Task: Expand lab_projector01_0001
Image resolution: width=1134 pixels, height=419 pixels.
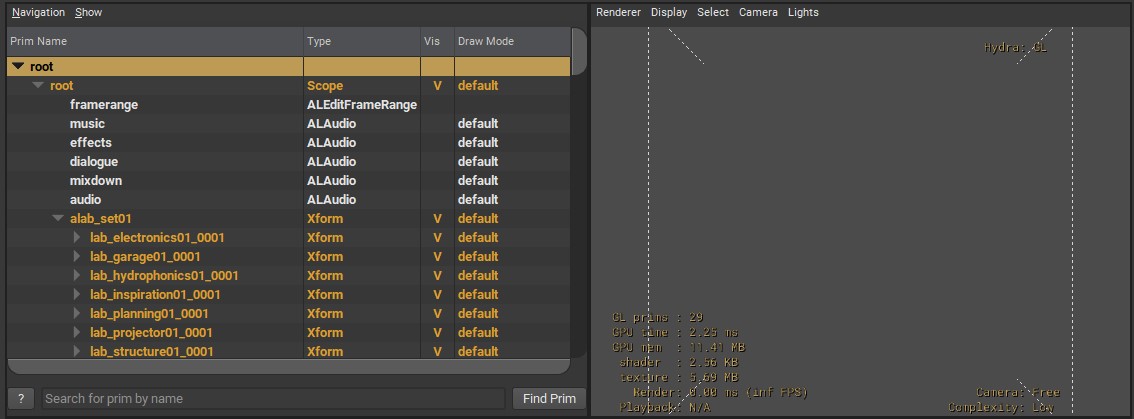Action: pyautogui.click(x=78, y=332)
